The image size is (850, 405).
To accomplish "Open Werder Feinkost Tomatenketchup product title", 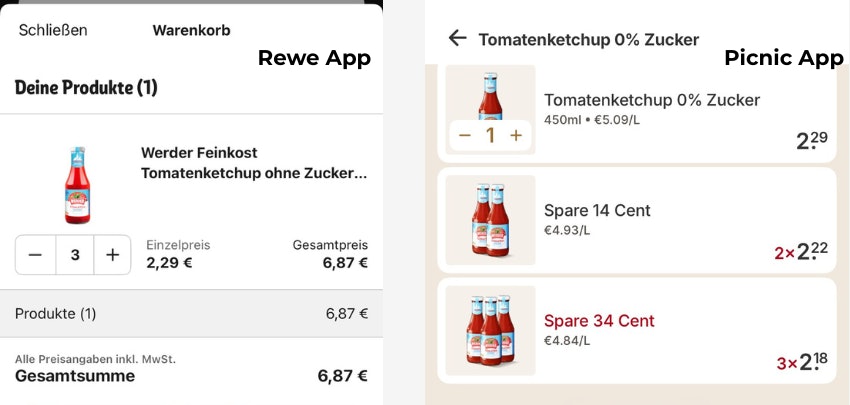I will pos(254,163).
